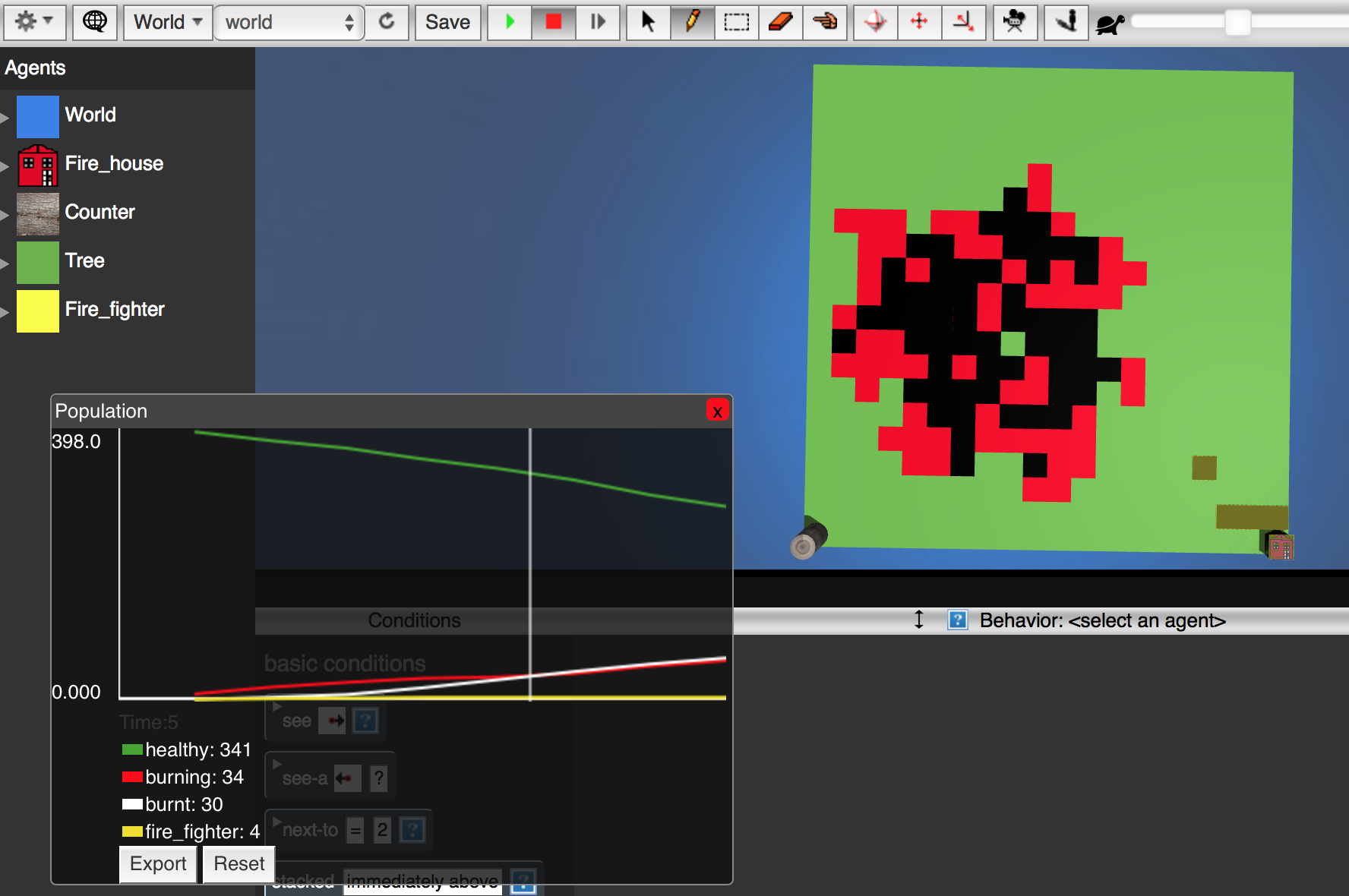The image size is (1349, 896).
Task: Open the settings gear menu
Action: 34,22
